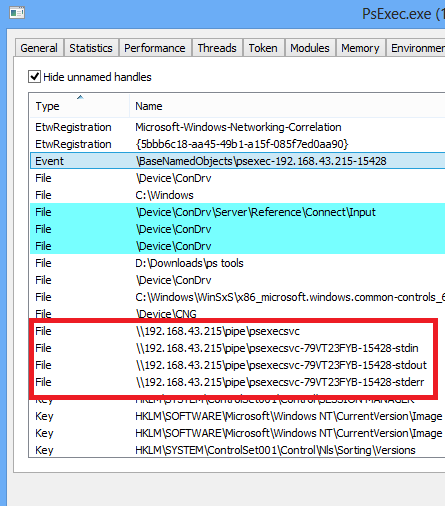Screen dimensions: 445x506
Task: Switch to the Threads tab
Action: pos(217,48)
